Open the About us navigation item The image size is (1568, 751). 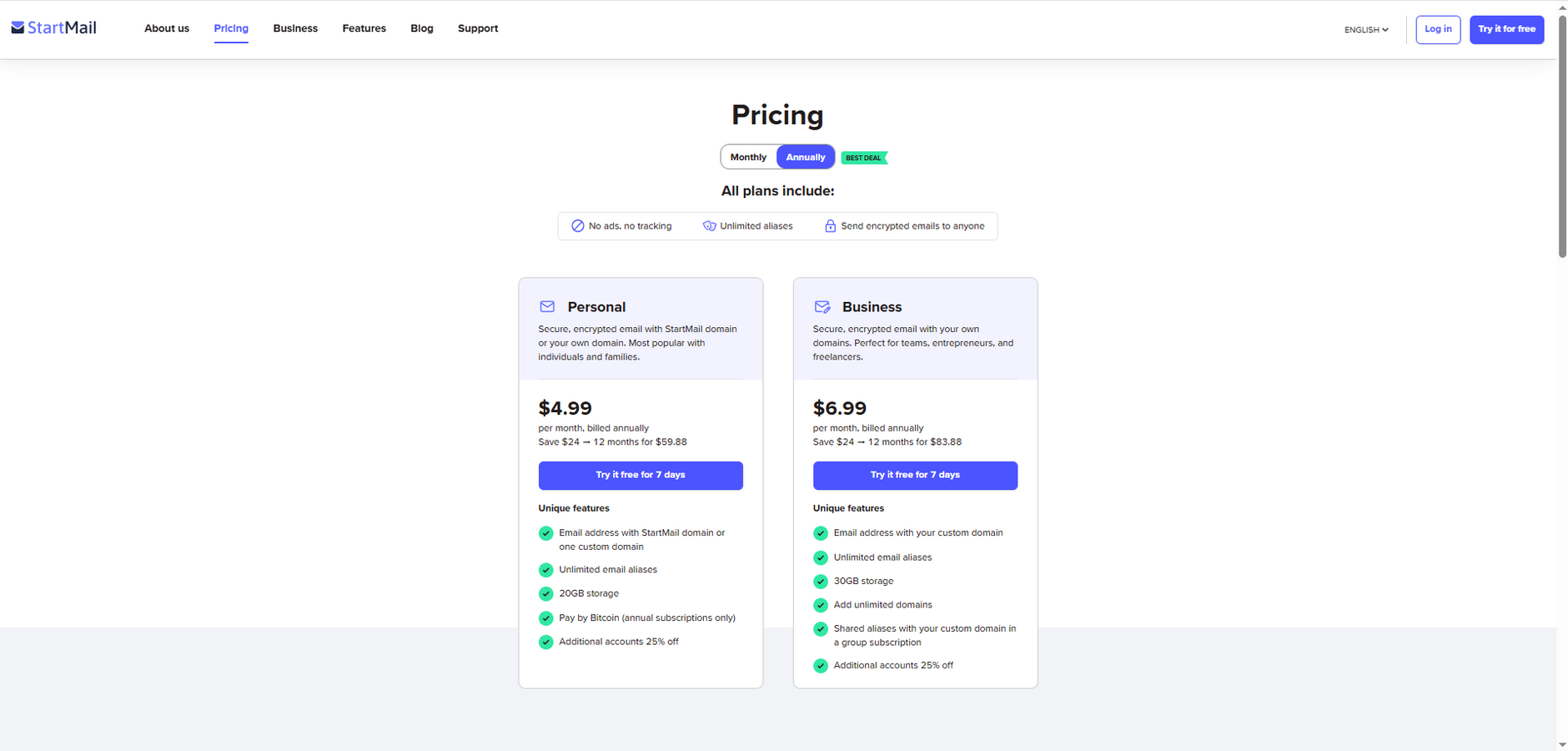point(167,28)
